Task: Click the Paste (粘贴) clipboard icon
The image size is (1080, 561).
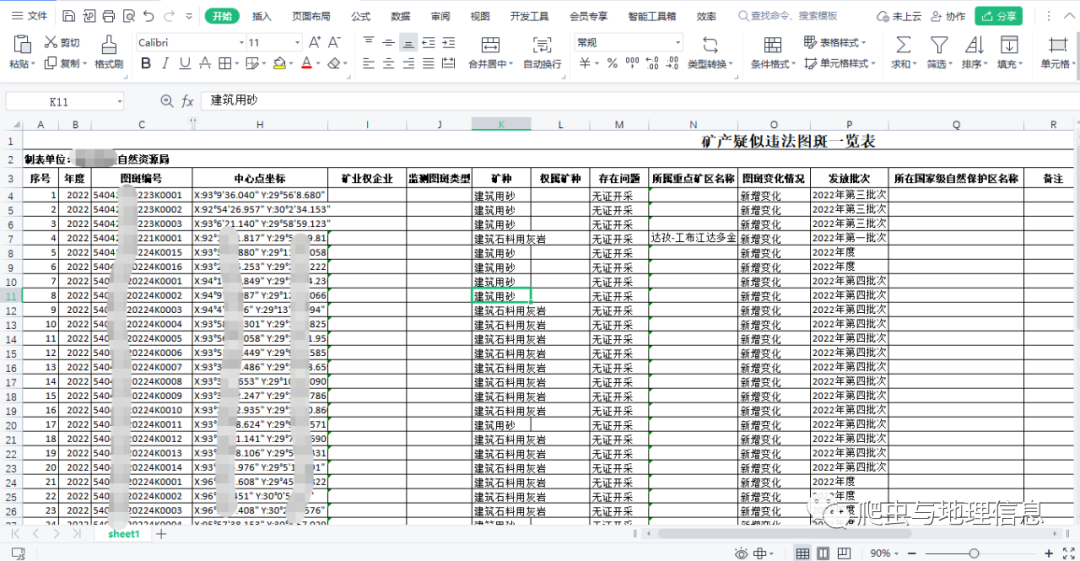Action: tap(22, 45)
